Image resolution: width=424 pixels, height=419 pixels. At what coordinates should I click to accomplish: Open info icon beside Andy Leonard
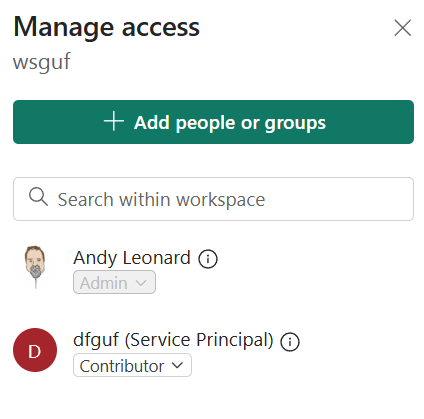tap(208, 259)
